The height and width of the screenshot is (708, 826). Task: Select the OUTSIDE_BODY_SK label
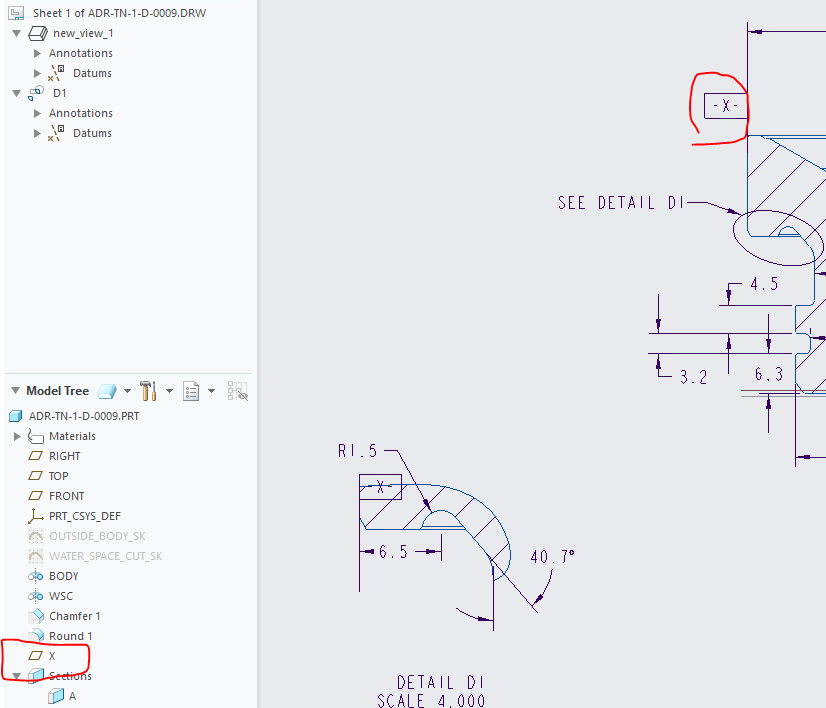pyautogui.click(x=97, y=536)
